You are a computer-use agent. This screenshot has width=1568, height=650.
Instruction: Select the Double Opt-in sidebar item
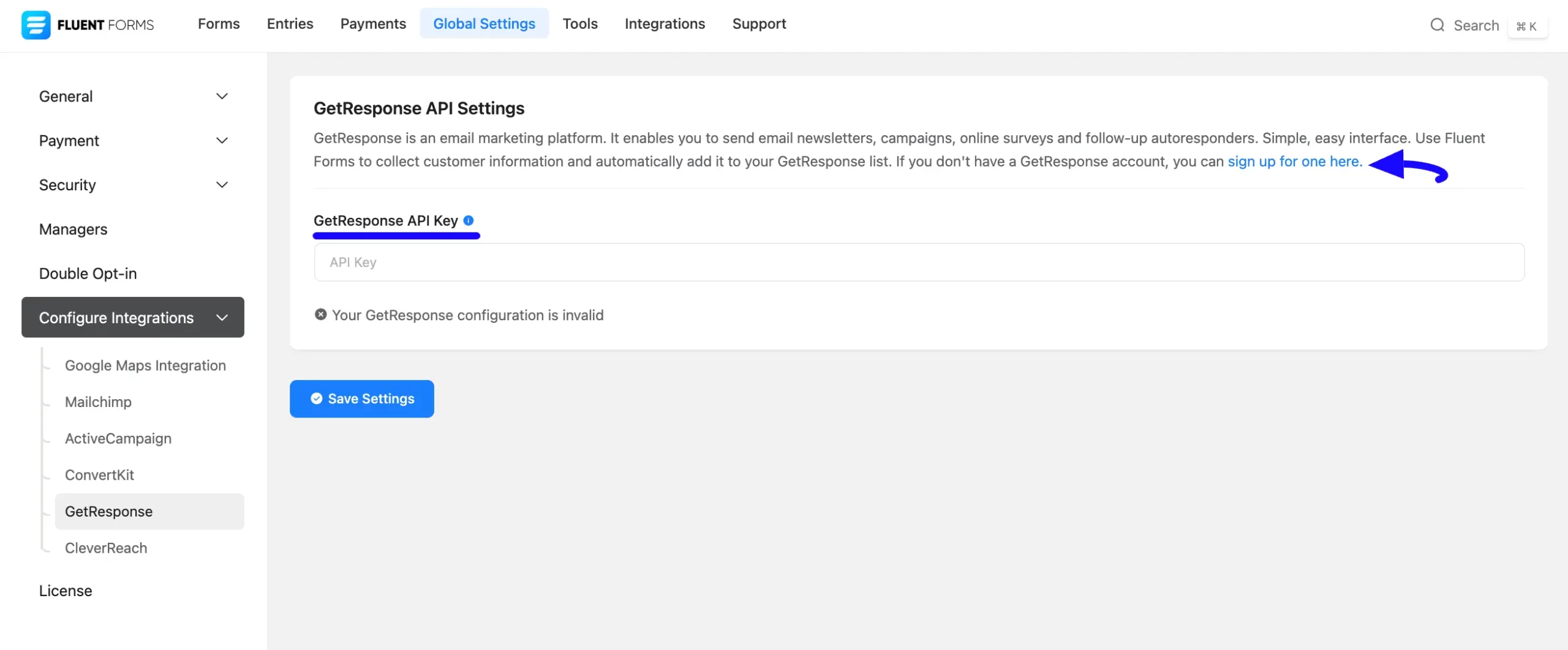tap(88, 273)
